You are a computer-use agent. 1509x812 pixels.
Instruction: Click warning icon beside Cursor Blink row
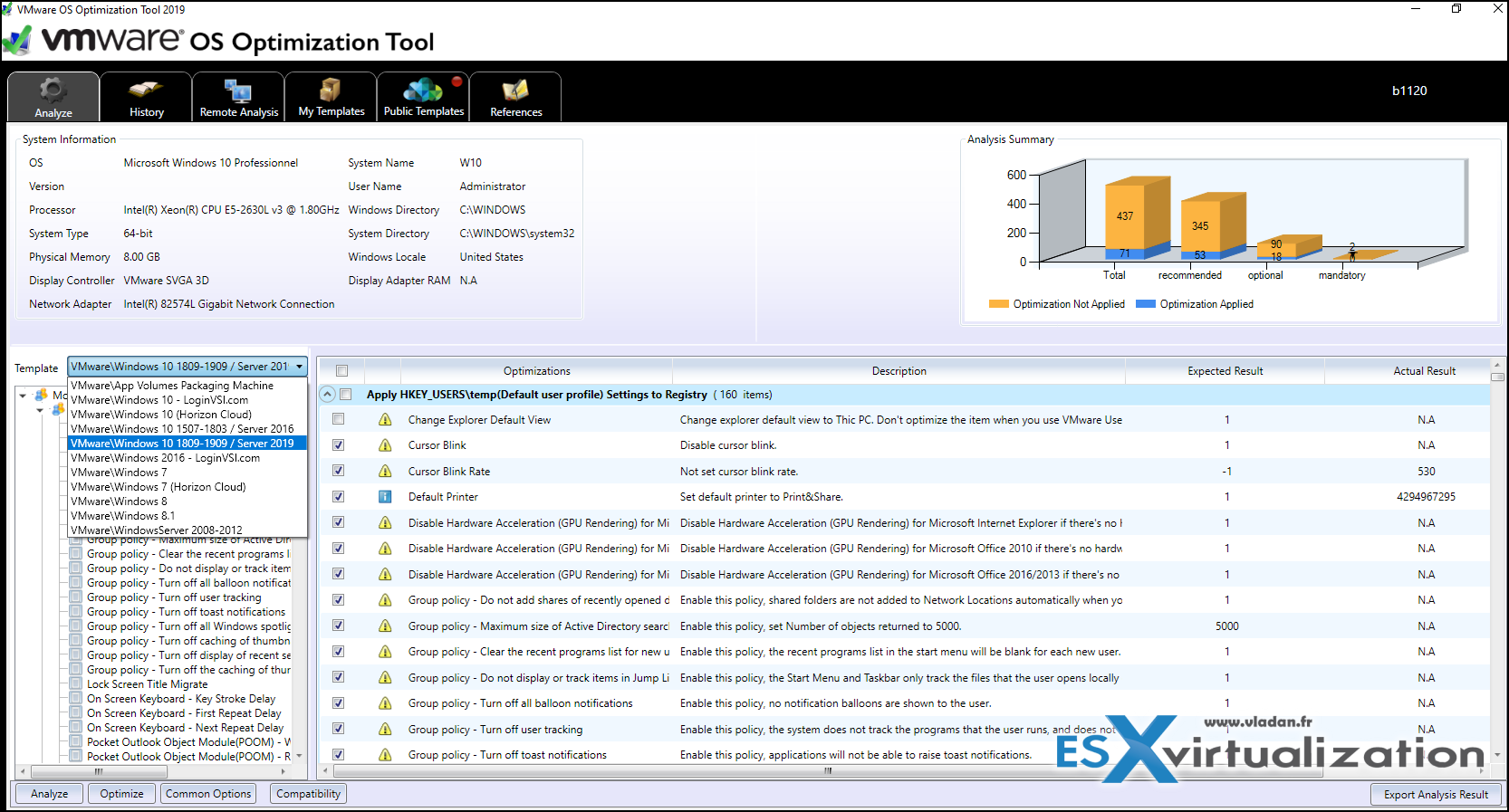point(385,445)
